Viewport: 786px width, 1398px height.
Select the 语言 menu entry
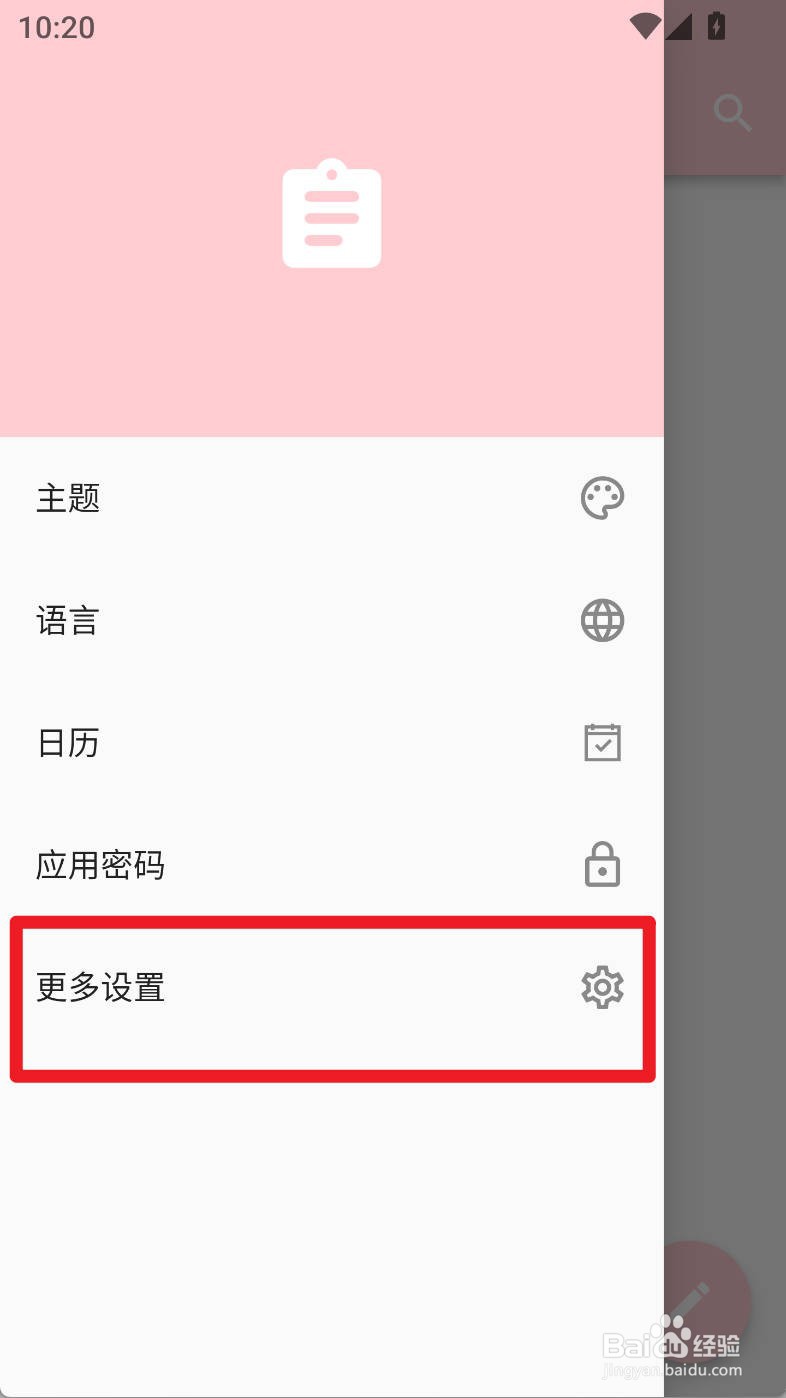click(332, 620)
